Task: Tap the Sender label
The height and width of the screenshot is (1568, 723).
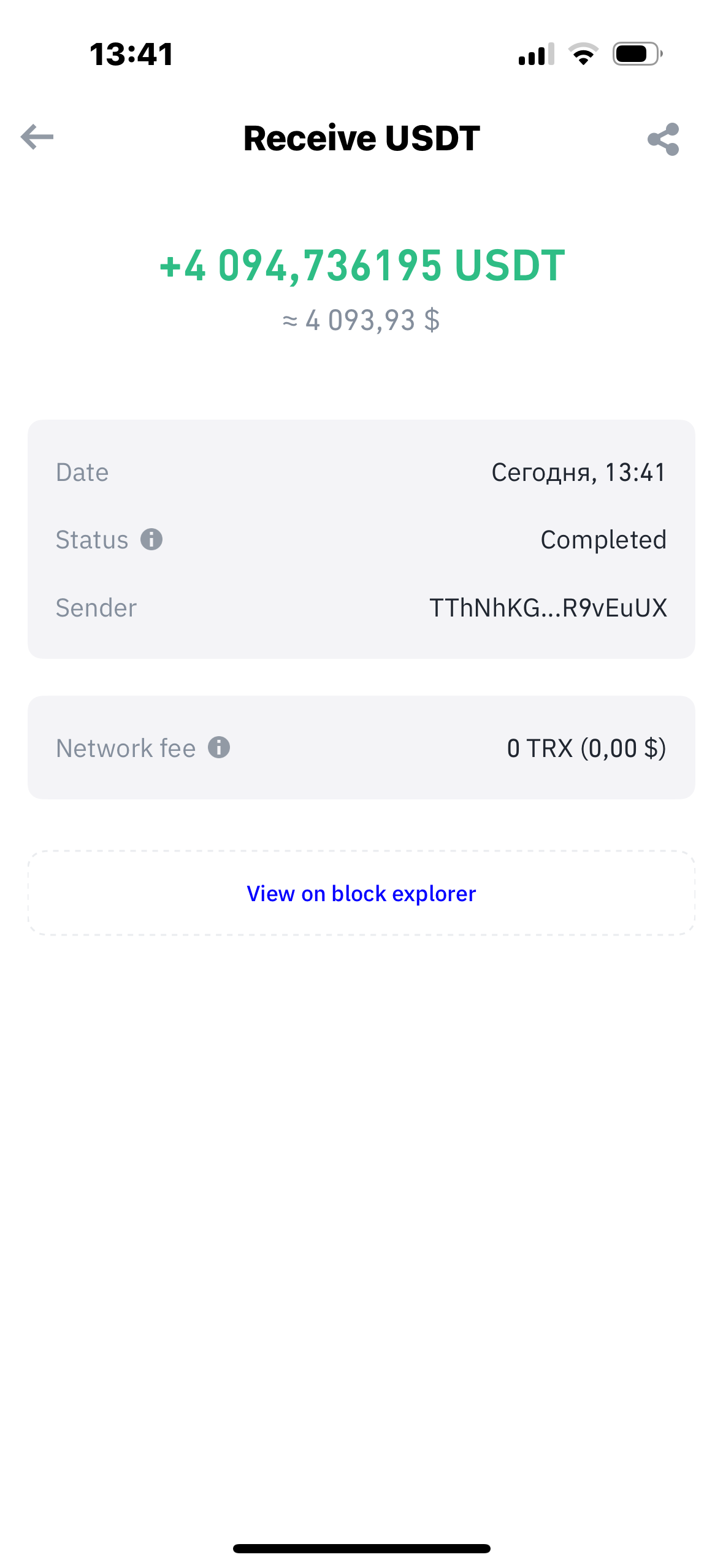Action: (96, 608)
